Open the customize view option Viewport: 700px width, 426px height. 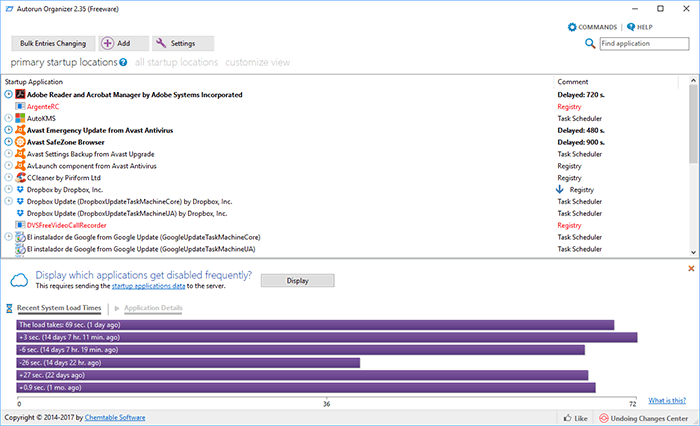point(258,63)
